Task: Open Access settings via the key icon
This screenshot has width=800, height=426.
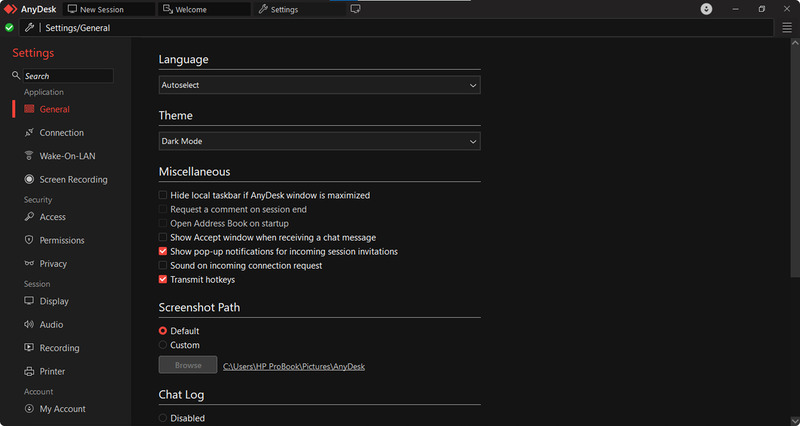Action: point(30,217)
